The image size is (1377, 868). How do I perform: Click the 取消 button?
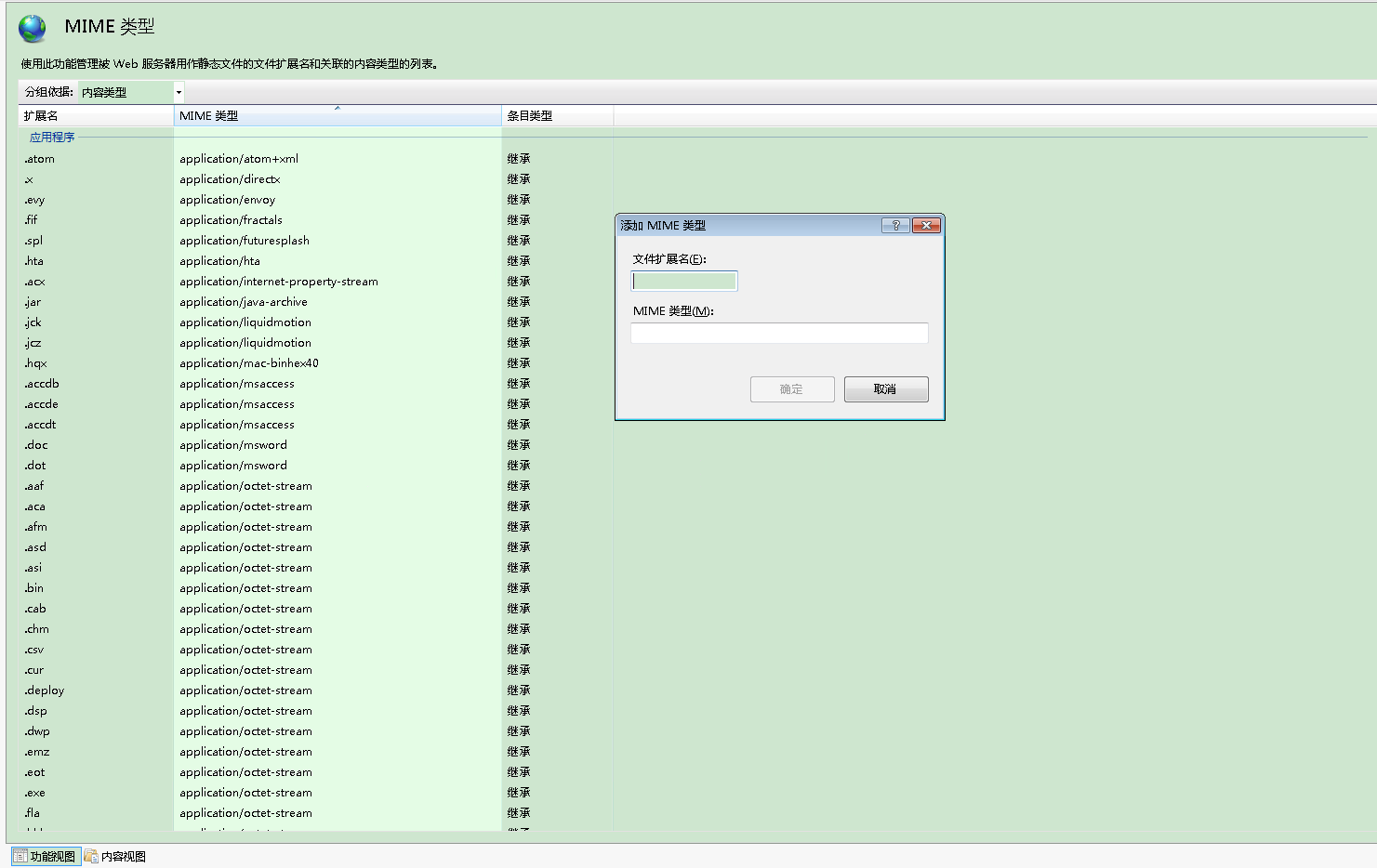886,389
